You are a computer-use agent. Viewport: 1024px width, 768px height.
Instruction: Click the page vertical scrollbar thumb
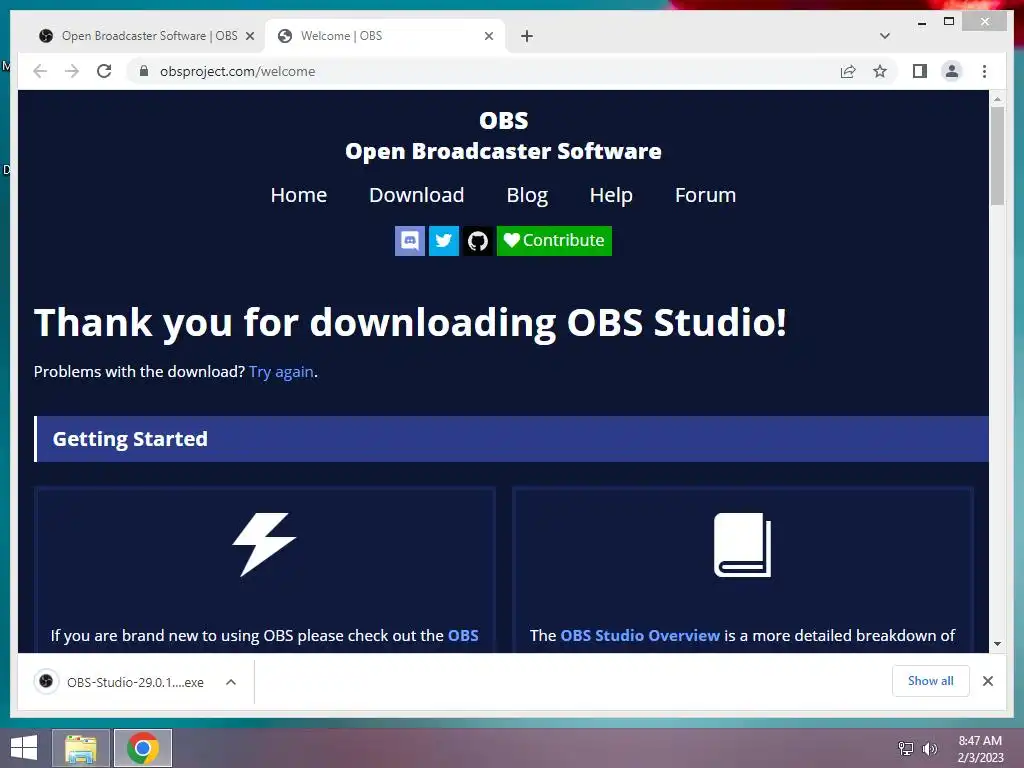click(997, 155)
